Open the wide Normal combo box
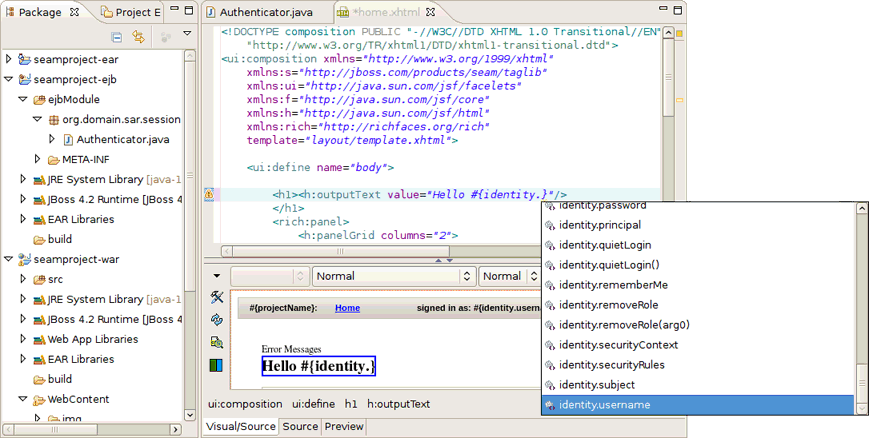The height and width of the screenshot is (438, 869). coord(393,276)
